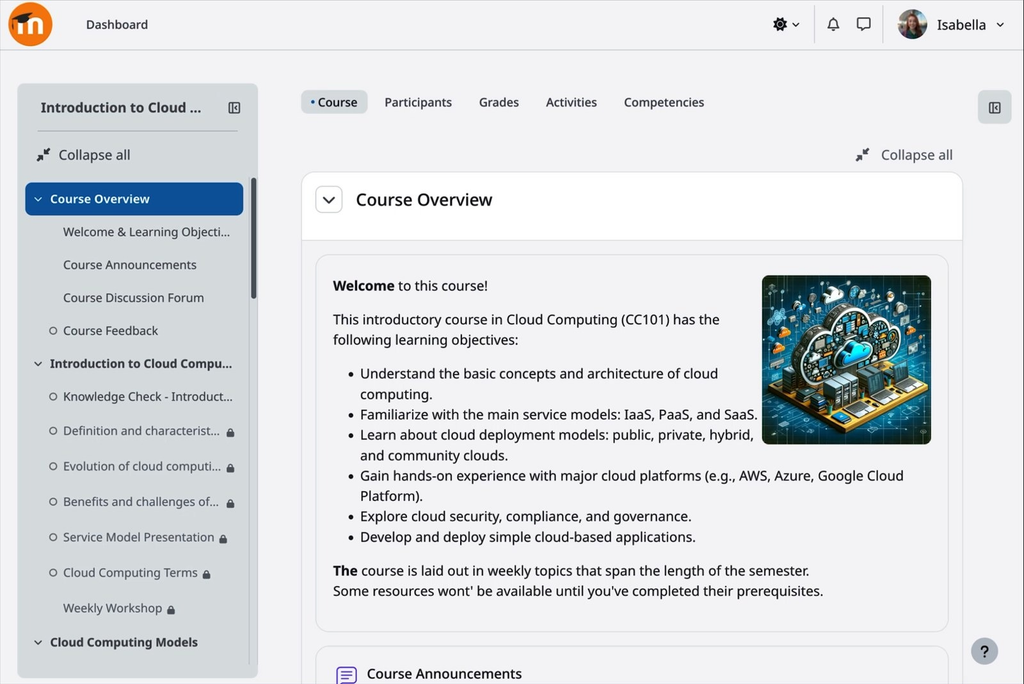Select the Course tab

pos(334,103)
